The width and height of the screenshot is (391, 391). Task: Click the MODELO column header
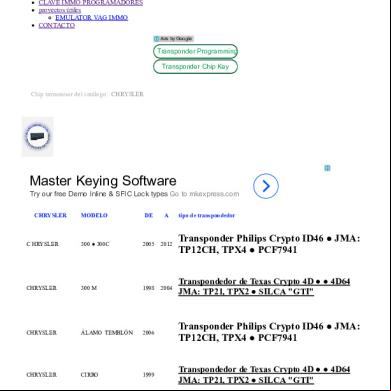(x=94, y=215)
